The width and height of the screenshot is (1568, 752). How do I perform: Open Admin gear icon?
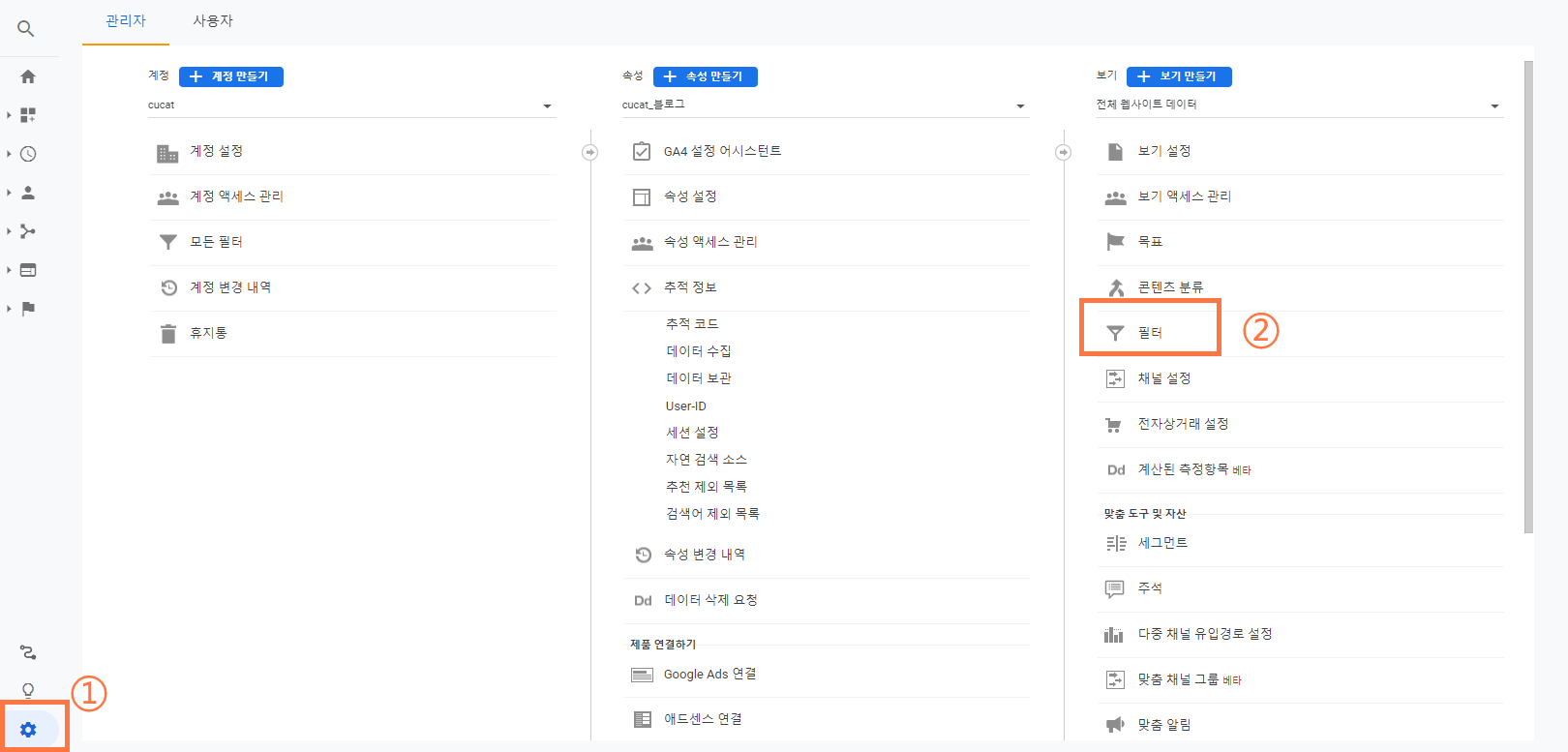(28, 730)
